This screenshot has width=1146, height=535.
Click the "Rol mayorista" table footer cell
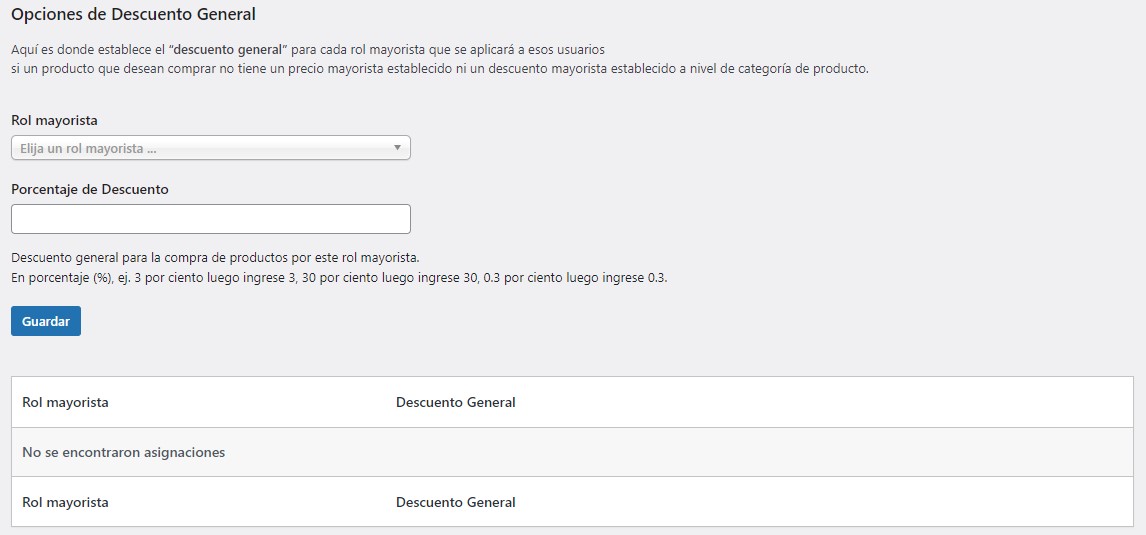point(65,502)
